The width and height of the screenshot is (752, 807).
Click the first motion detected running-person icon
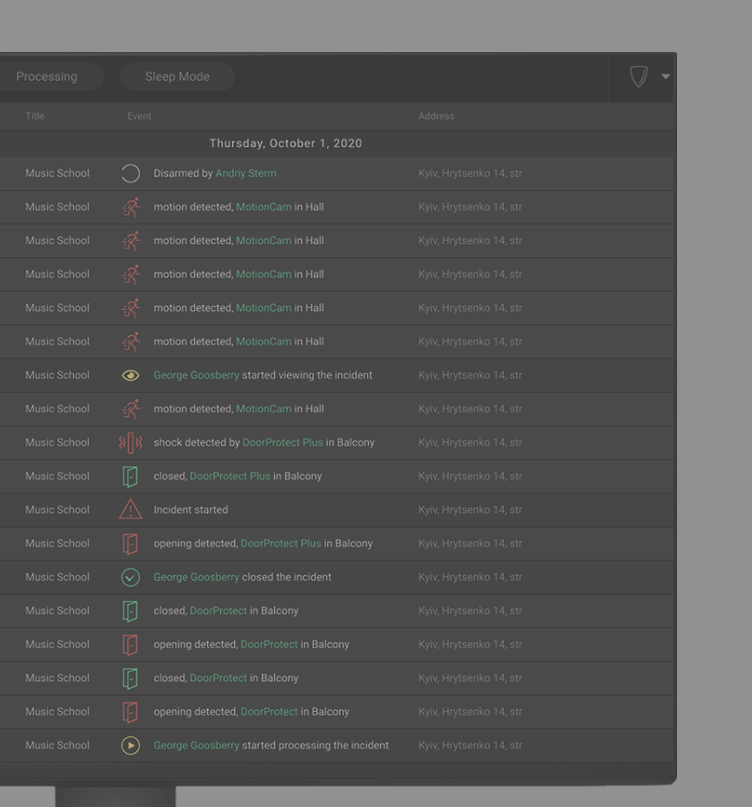pyautogui.click(x=130, y=207)
